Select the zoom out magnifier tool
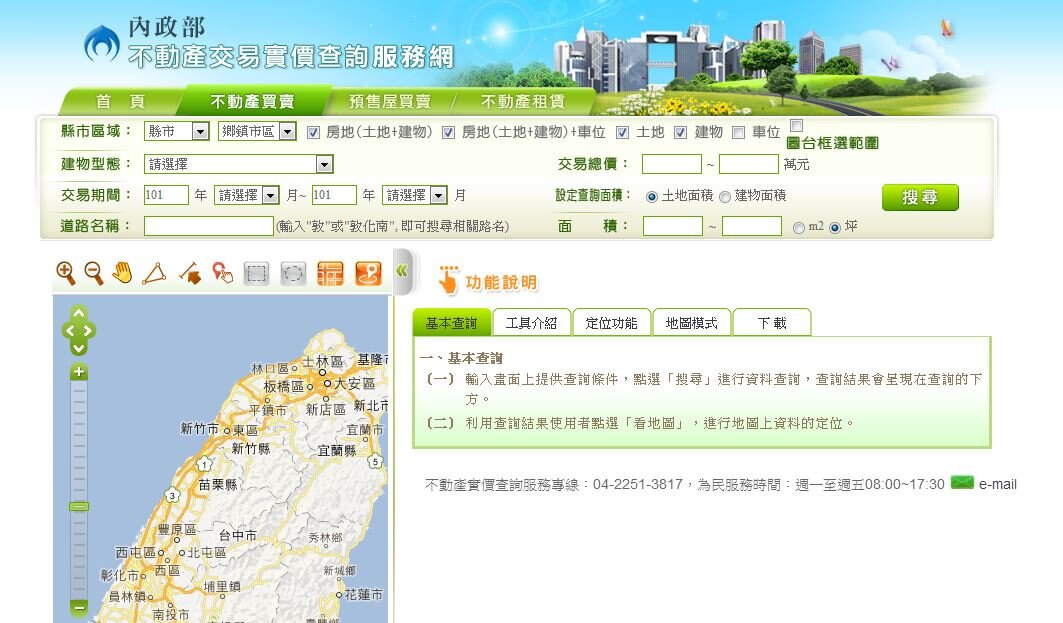 pos(94,273)
